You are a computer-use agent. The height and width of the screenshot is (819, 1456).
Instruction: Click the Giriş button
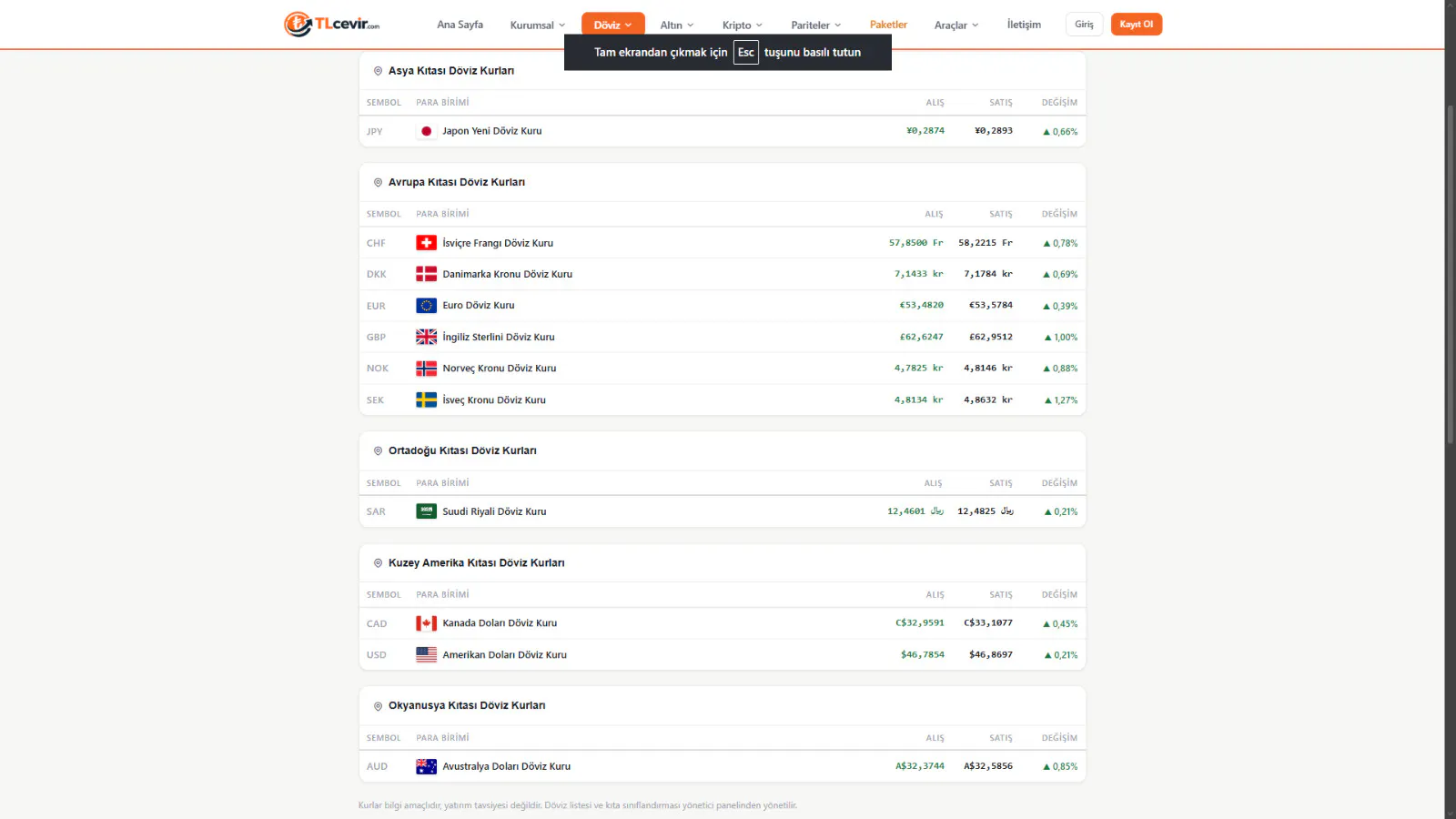[x=1084, y=25]
